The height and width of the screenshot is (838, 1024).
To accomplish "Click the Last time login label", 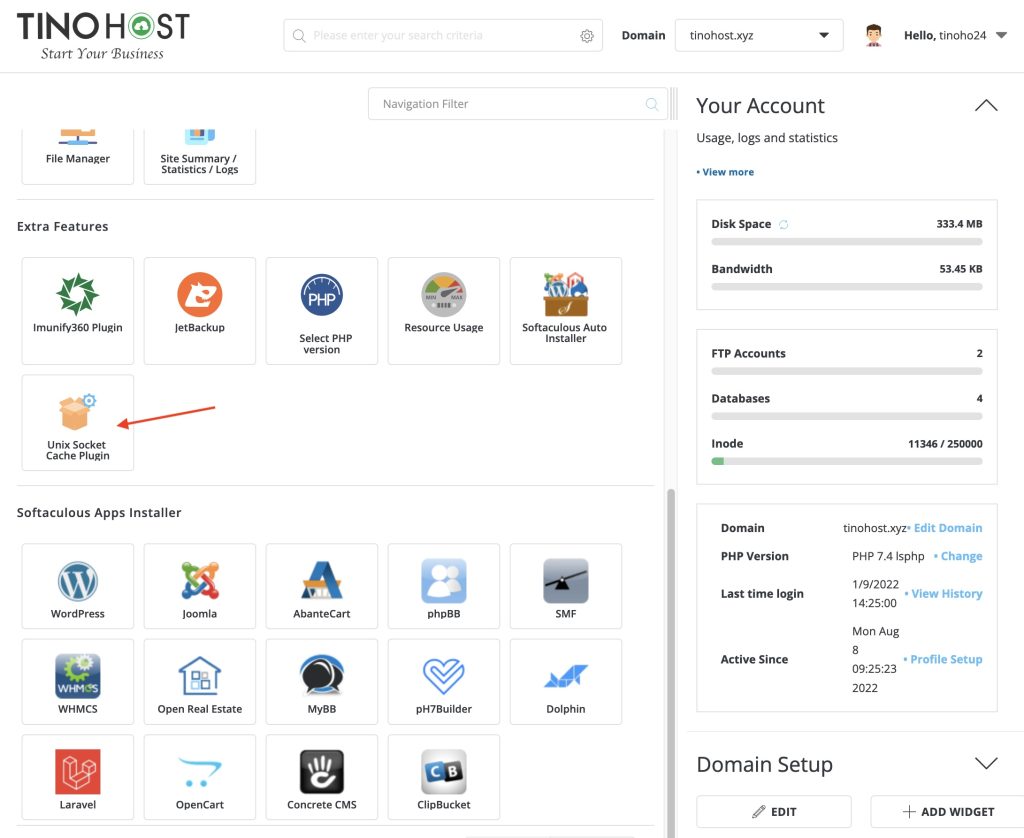I will (762, 594).
